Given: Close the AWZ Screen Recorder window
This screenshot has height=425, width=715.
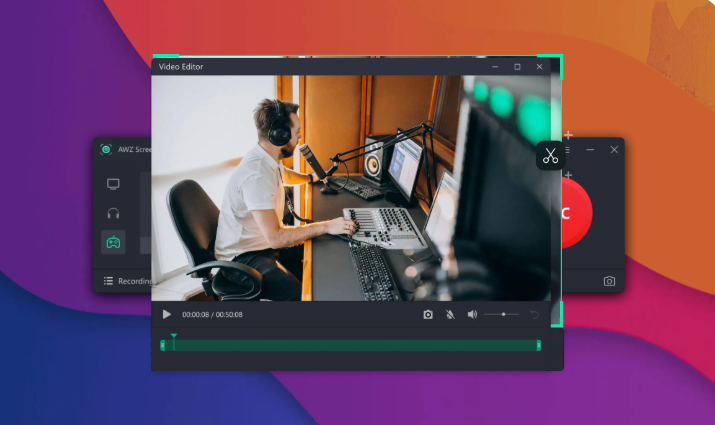Looking at the screenshot, I should [x=614, y=150].
